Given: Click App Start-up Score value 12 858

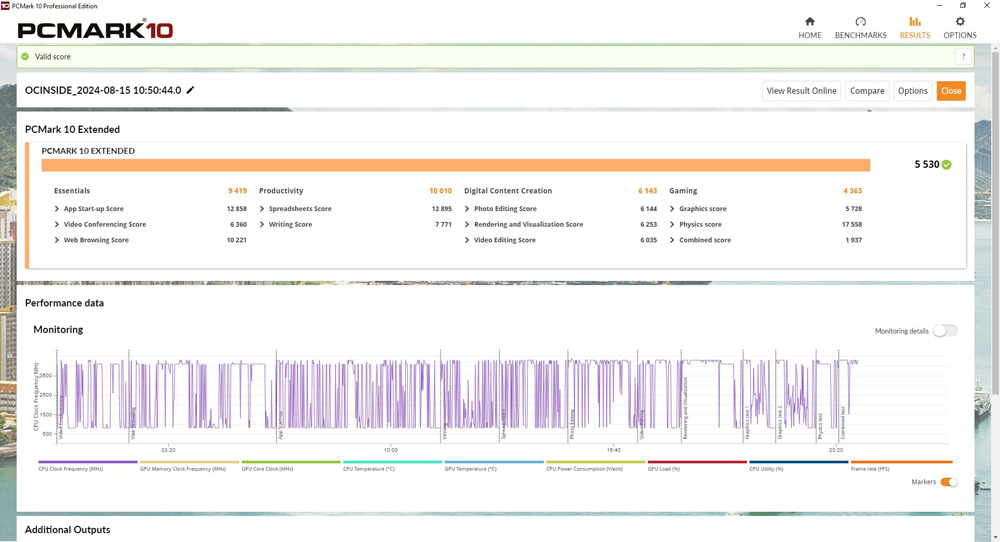Looking at the screenshot, I should 237,209.
